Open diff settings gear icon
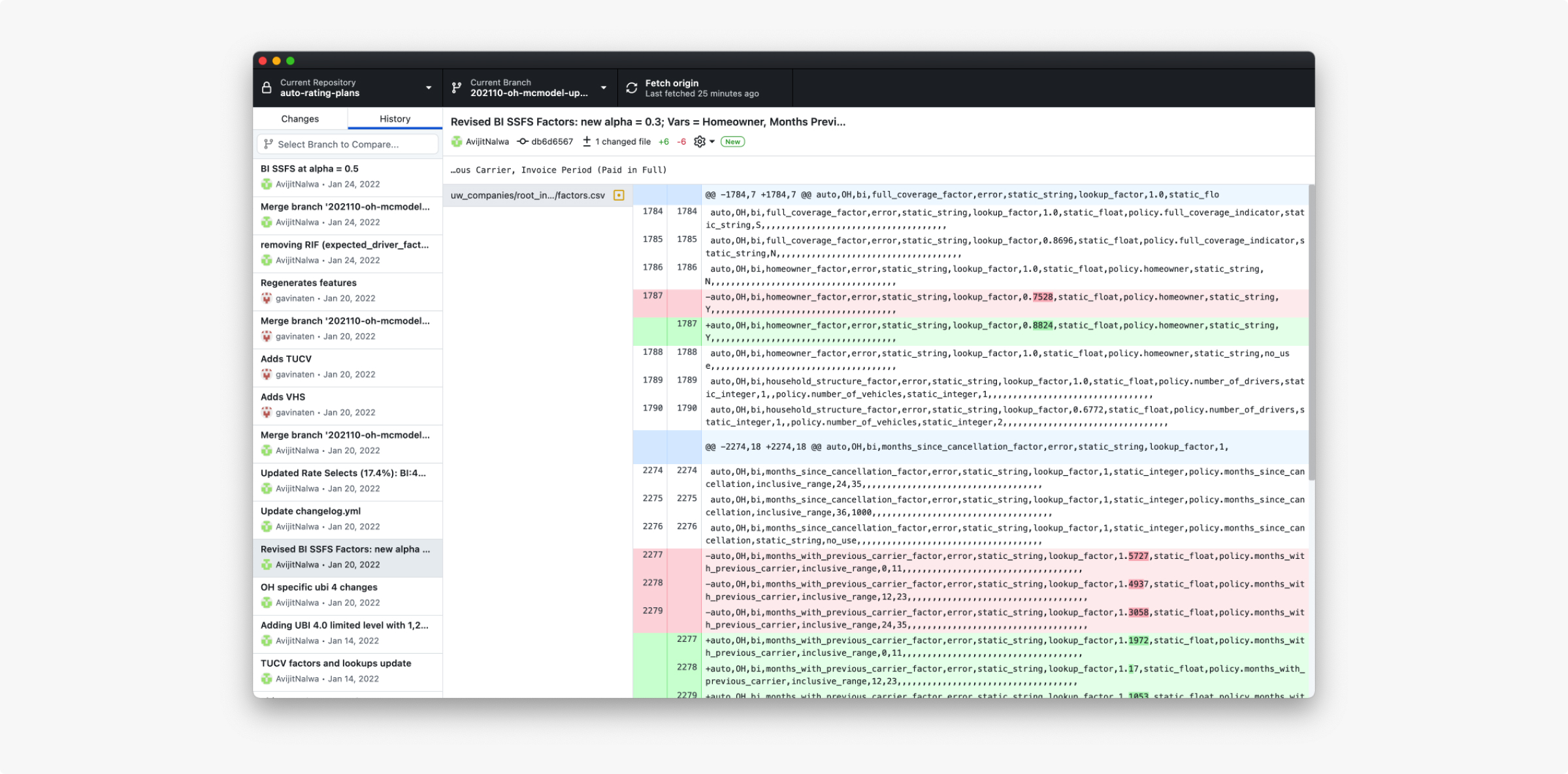 point(699,142)
